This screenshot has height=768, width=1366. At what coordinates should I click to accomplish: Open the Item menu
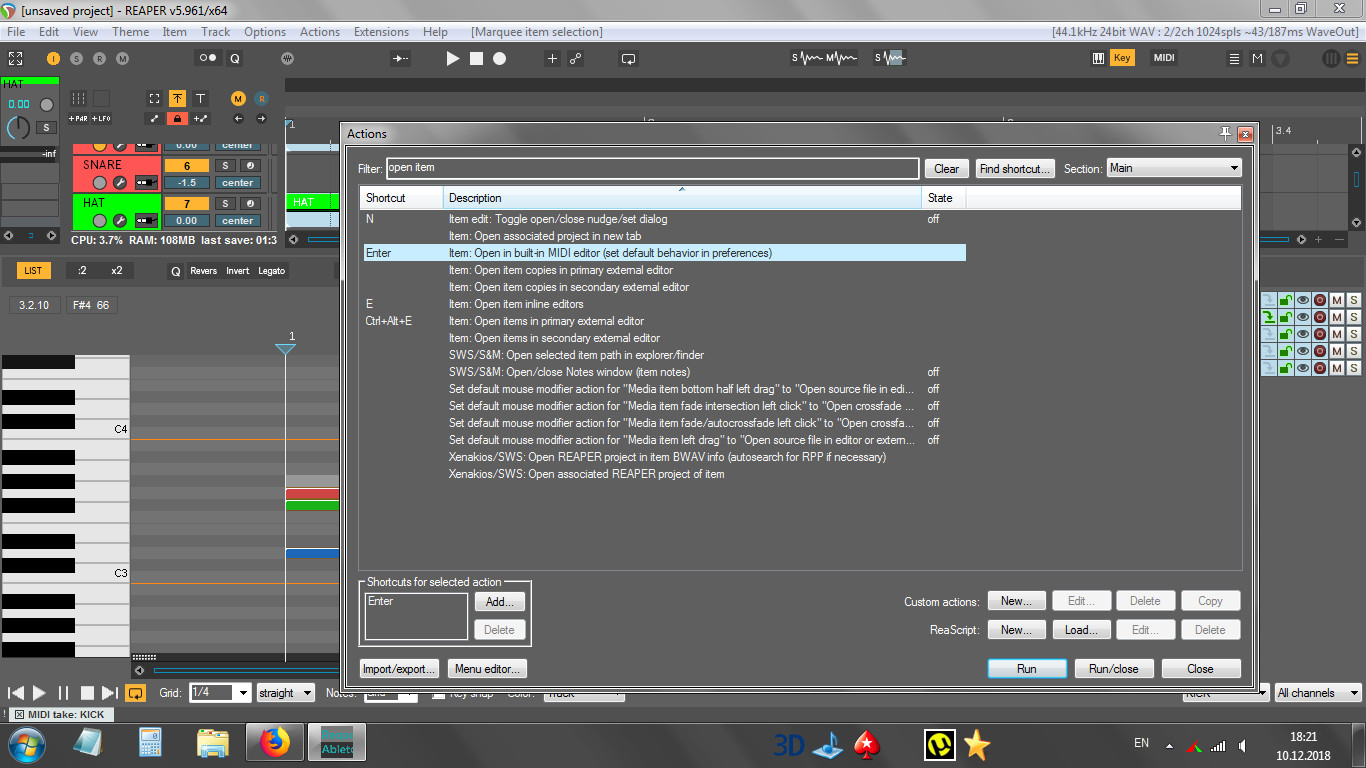175,32
